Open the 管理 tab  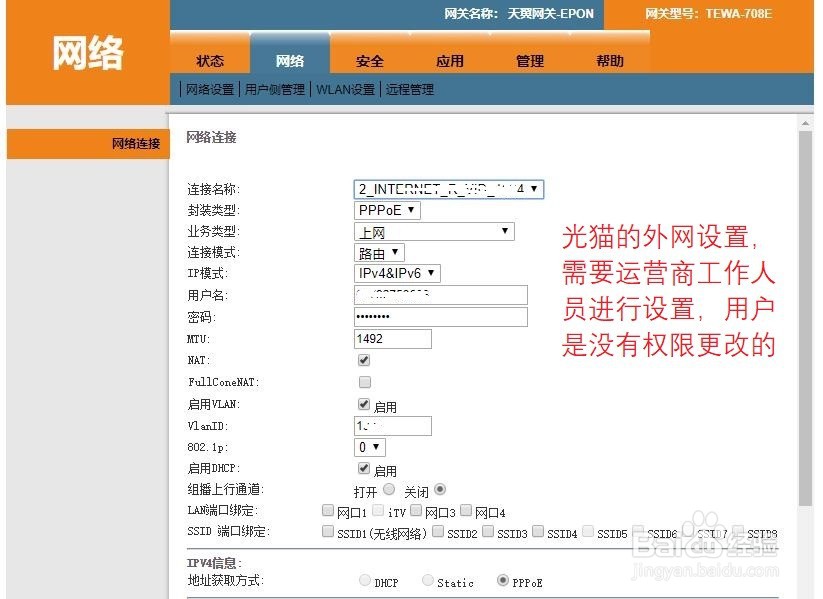529,60
